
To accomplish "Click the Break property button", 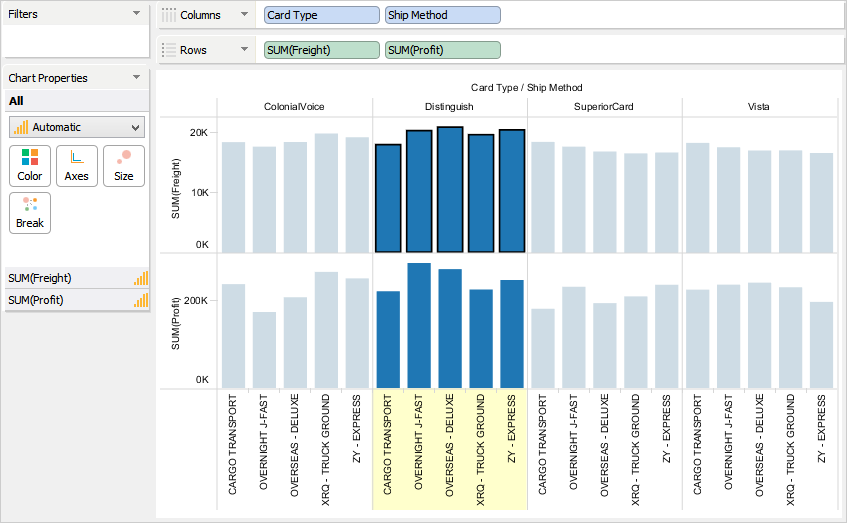I will [30, 212].
